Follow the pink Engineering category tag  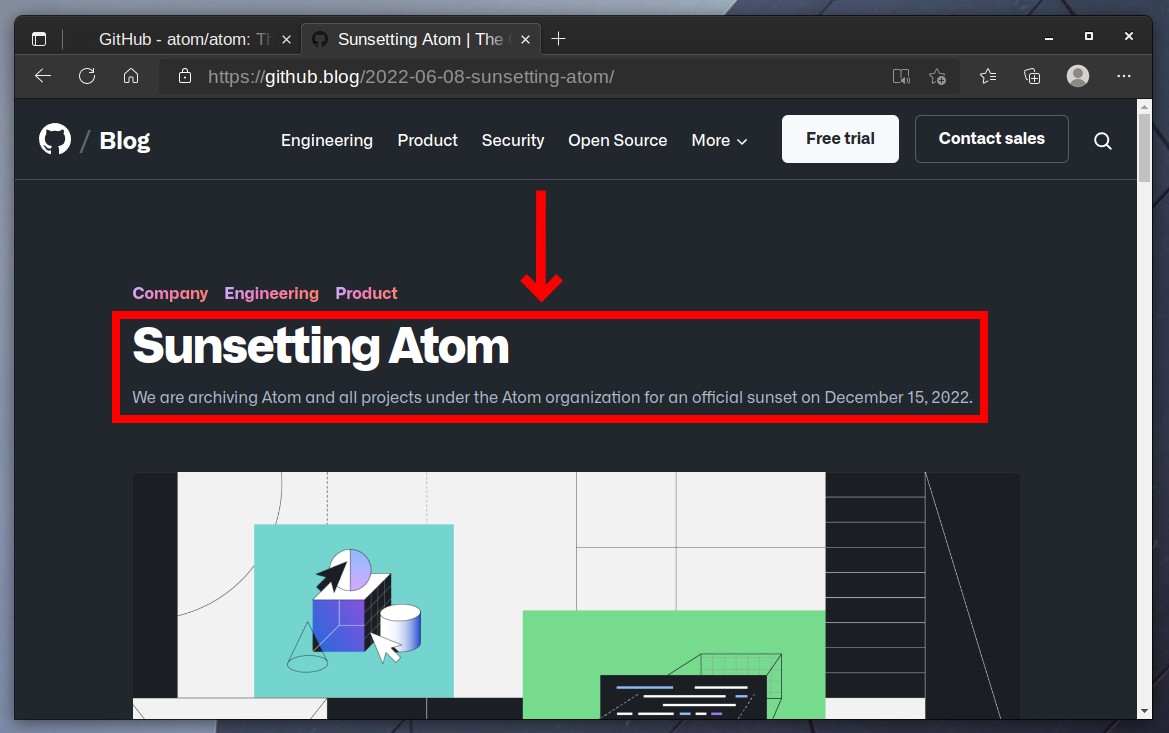coord(271,293)
